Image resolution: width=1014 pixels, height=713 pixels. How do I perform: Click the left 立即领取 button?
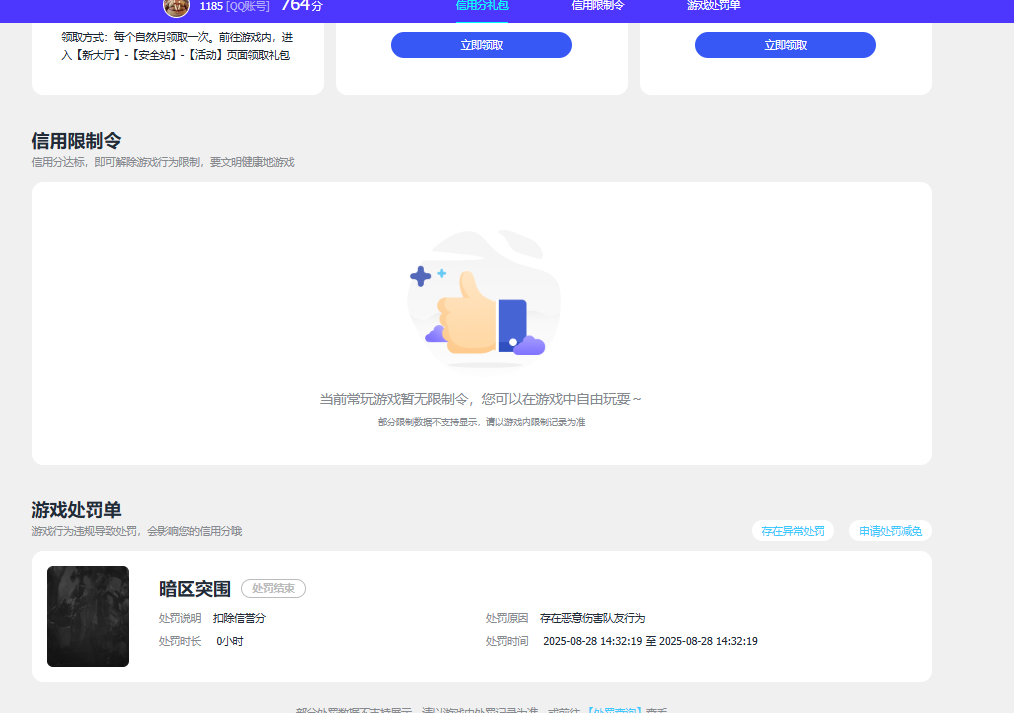(481, 44)
